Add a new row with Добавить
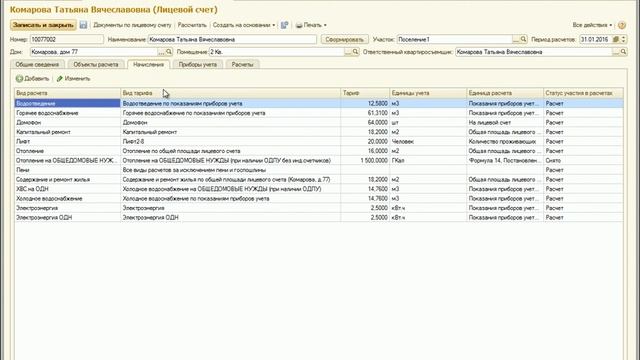 (32, 78)
